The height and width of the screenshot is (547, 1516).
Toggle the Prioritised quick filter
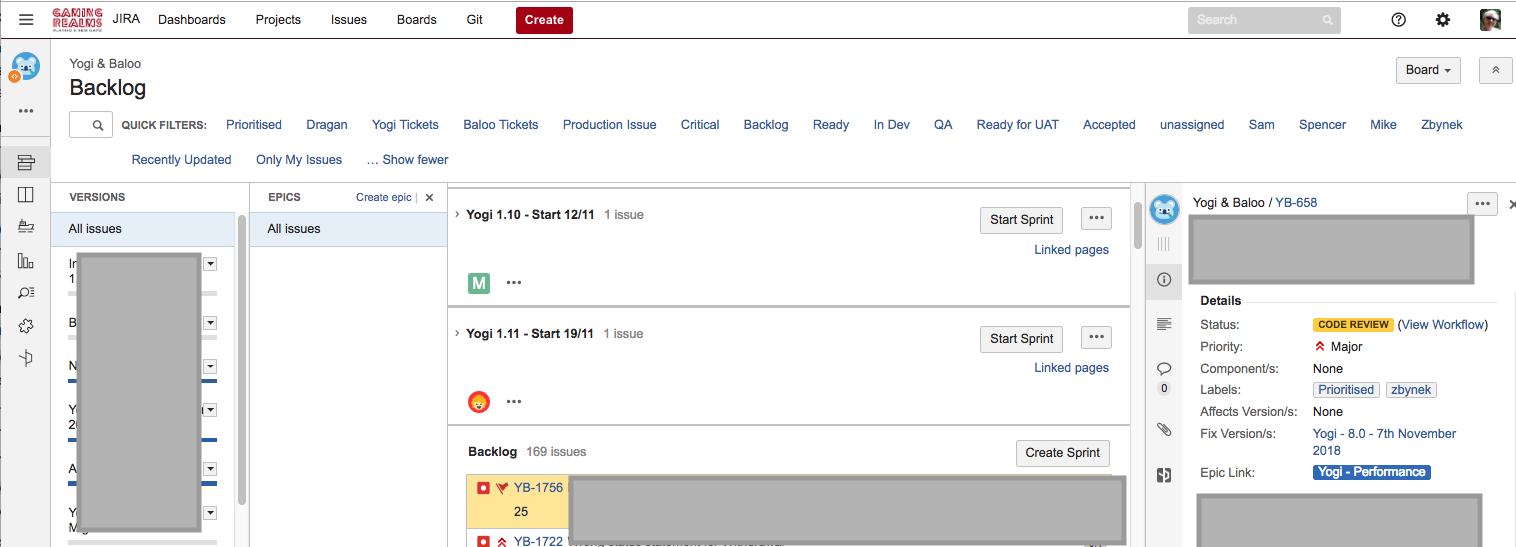tap(254, 125)
